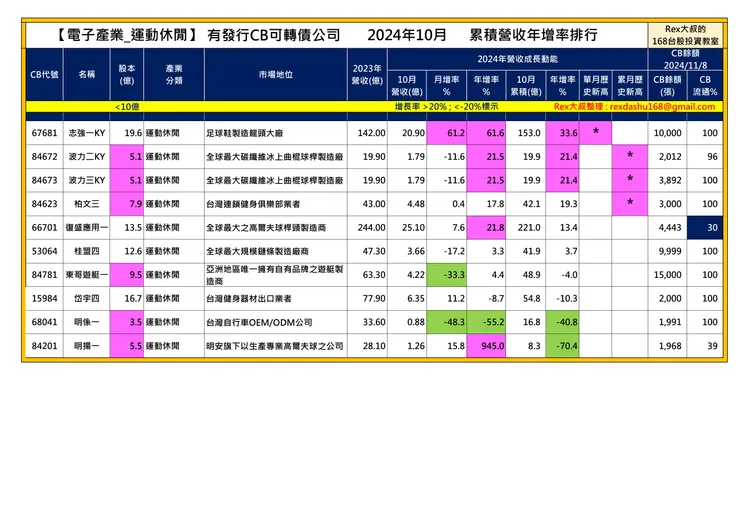Select the name cell 柏文三
740x523 pixels.
tap(87, 204)
